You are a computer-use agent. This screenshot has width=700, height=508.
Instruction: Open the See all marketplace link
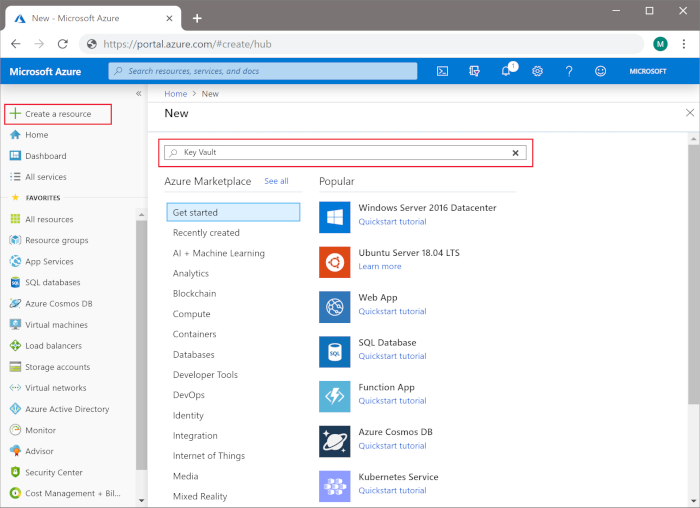point(276,181)
